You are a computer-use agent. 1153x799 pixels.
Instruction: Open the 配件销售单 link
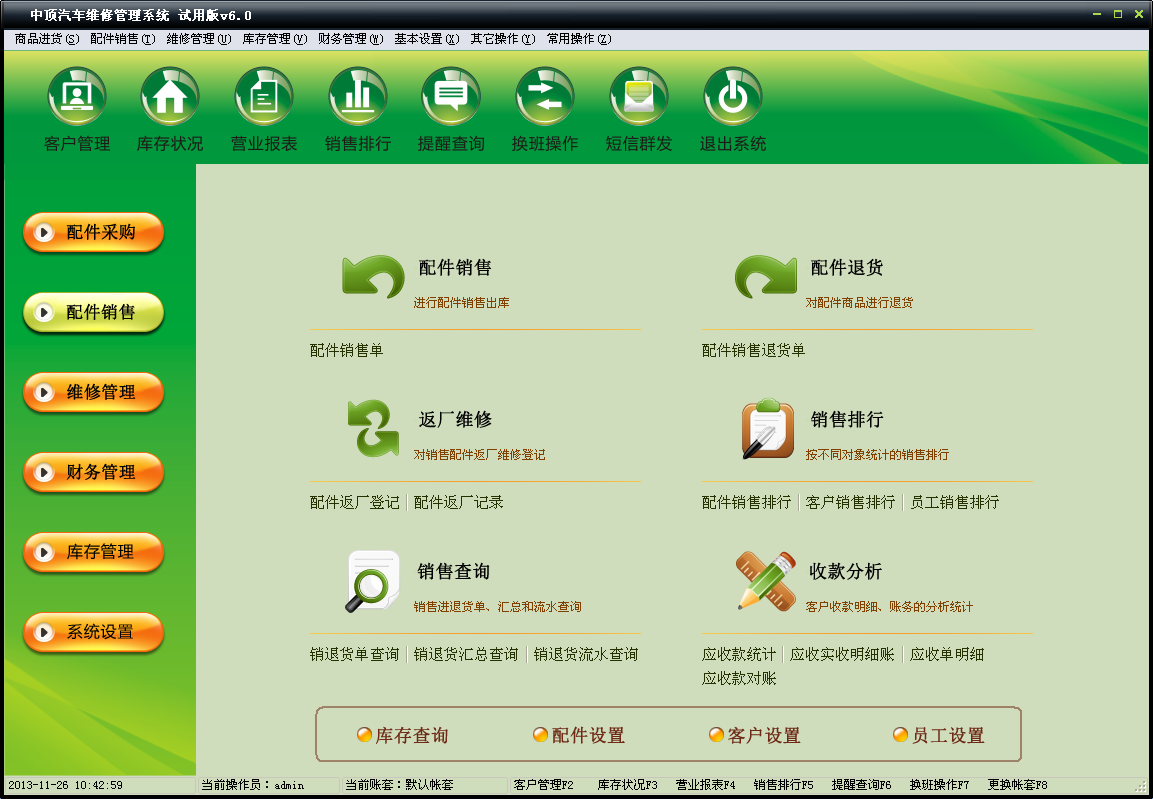click(346, 351)
